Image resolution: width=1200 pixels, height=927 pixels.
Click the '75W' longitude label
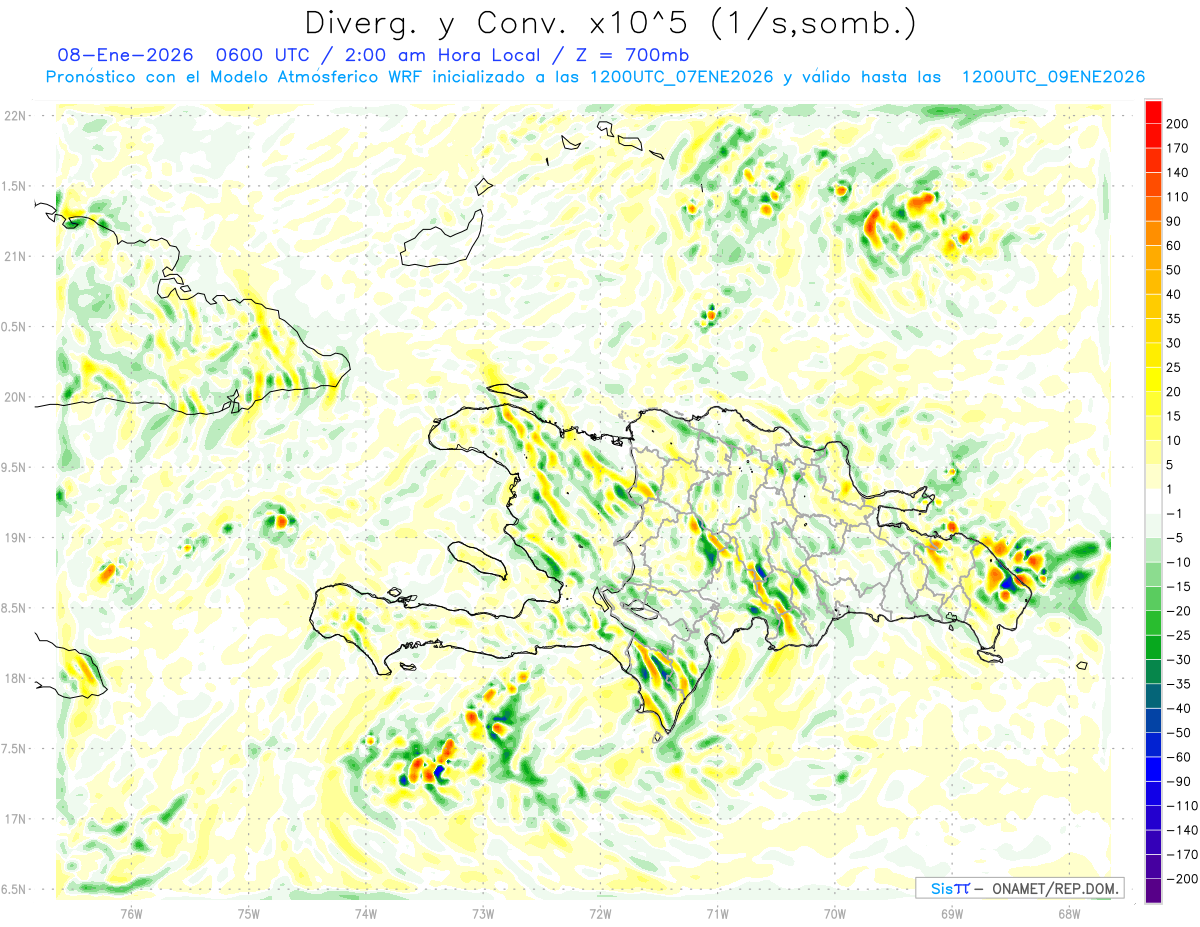click(249, 912)
